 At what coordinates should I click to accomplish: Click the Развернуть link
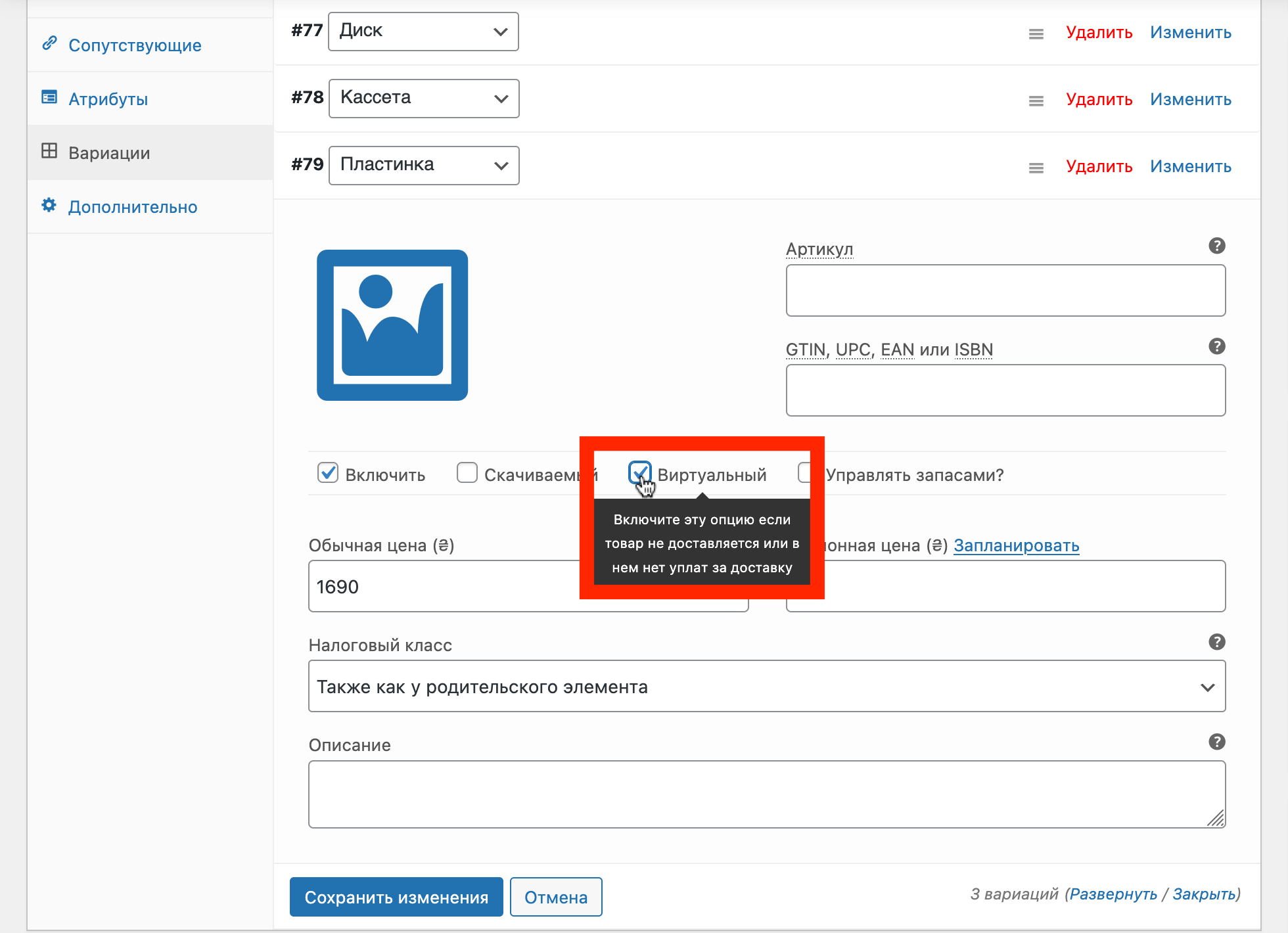click(x=1113, y=894)
